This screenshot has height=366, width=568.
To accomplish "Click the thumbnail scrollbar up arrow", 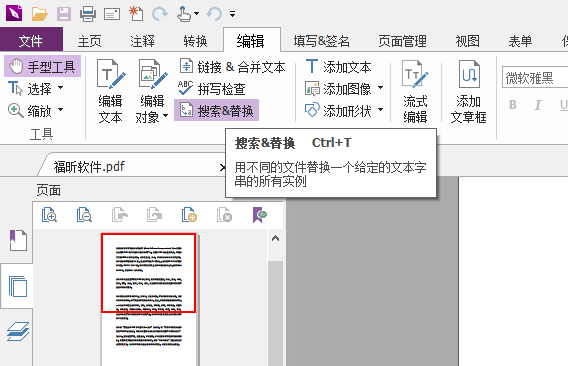I will coord(275,238).
